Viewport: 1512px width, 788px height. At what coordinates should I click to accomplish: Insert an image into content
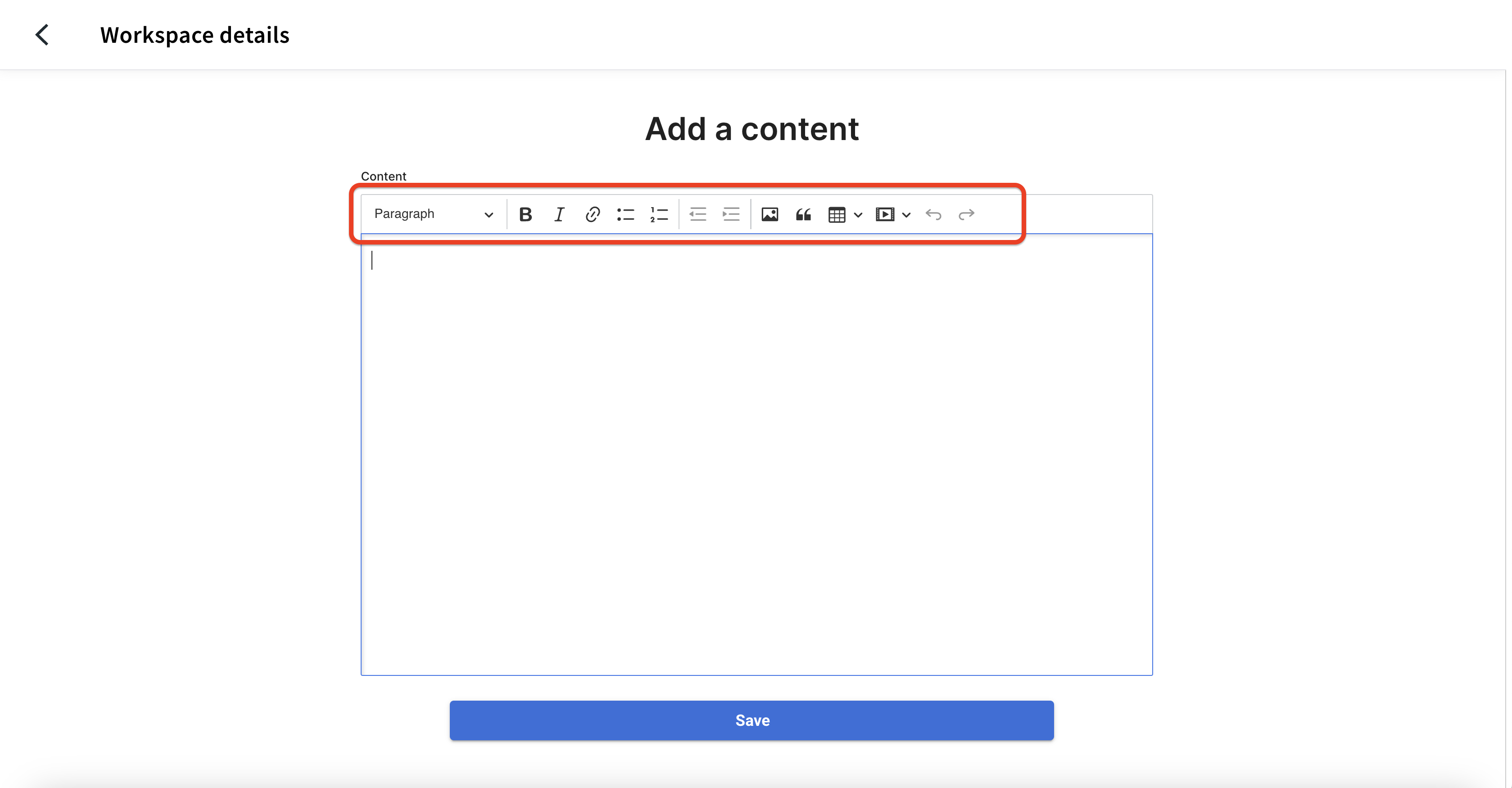770,214
